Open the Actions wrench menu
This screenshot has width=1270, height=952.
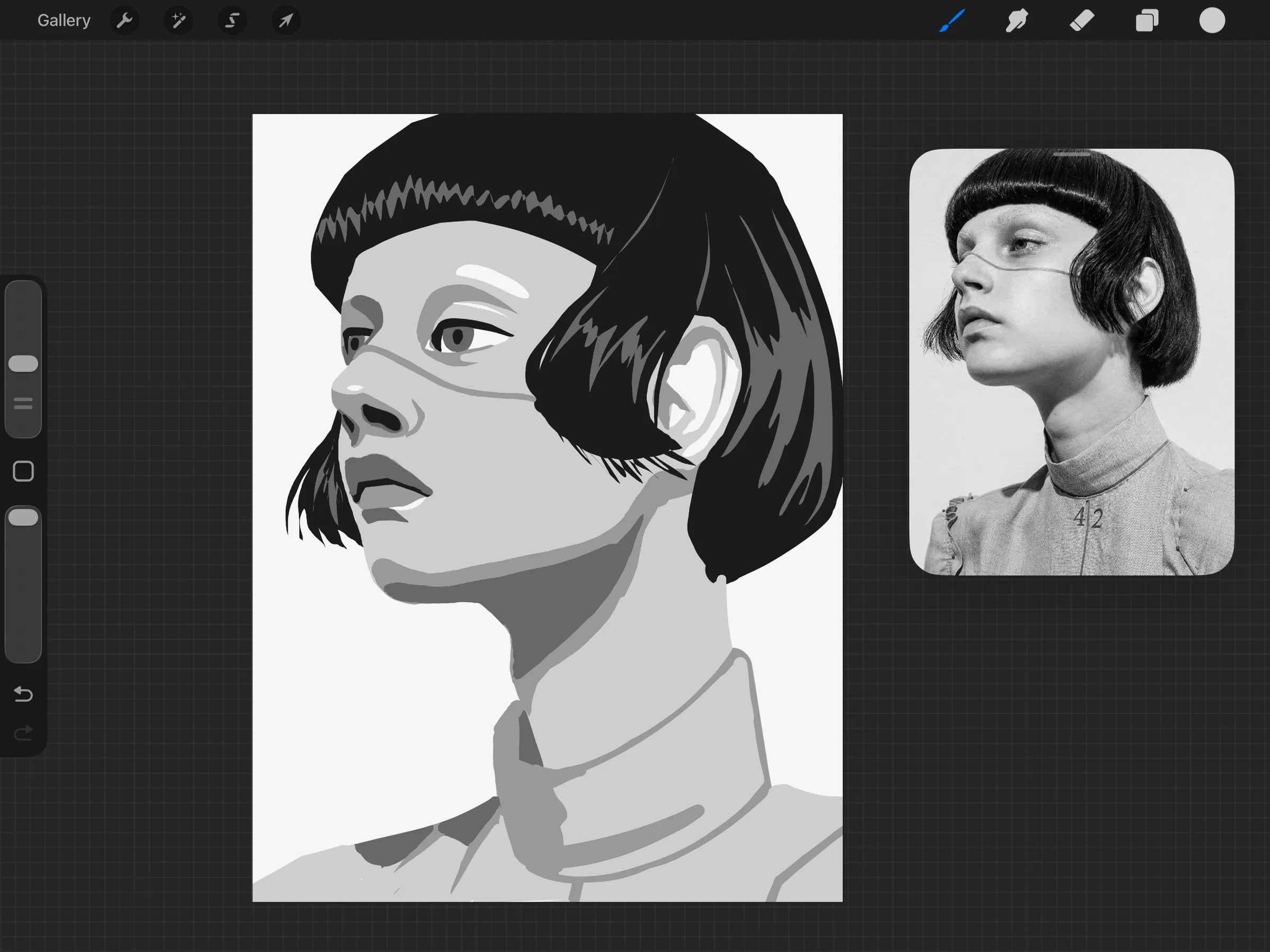pos(124,21)
